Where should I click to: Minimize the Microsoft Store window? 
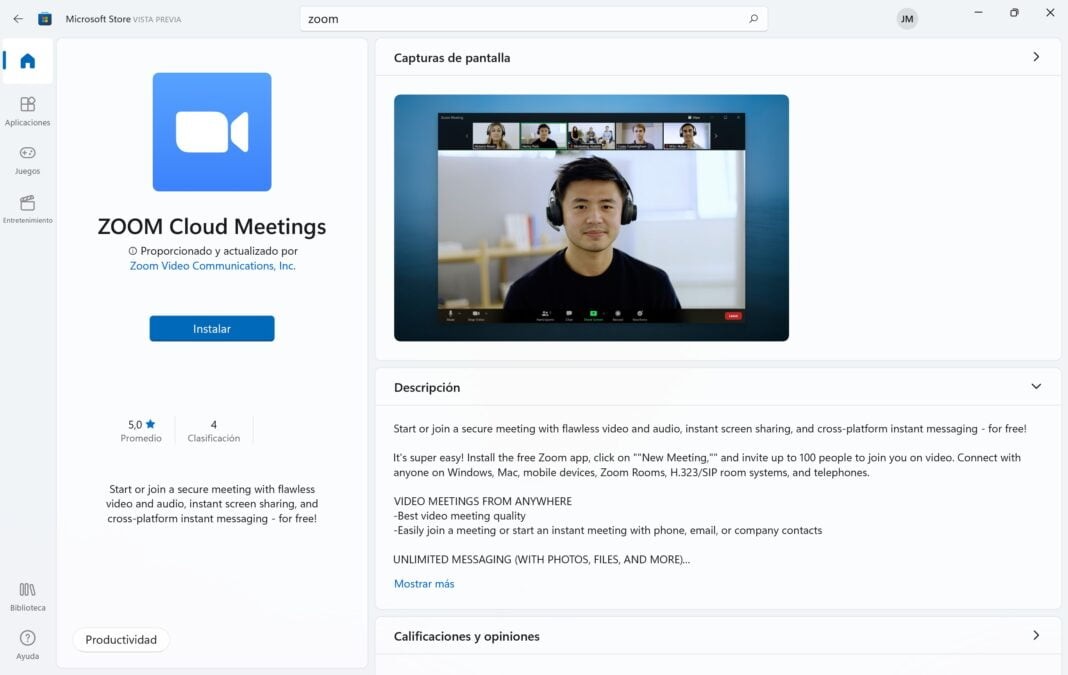click(x=978, y=13)
